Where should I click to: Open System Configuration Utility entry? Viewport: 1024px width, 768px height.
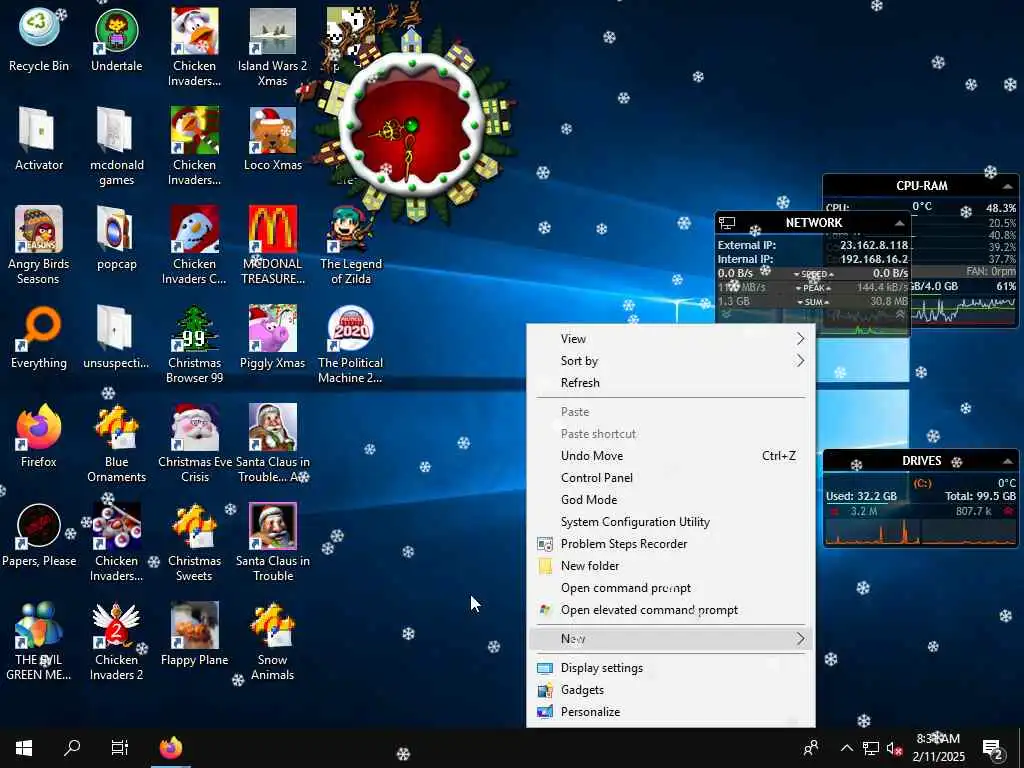tap(671, 522)
